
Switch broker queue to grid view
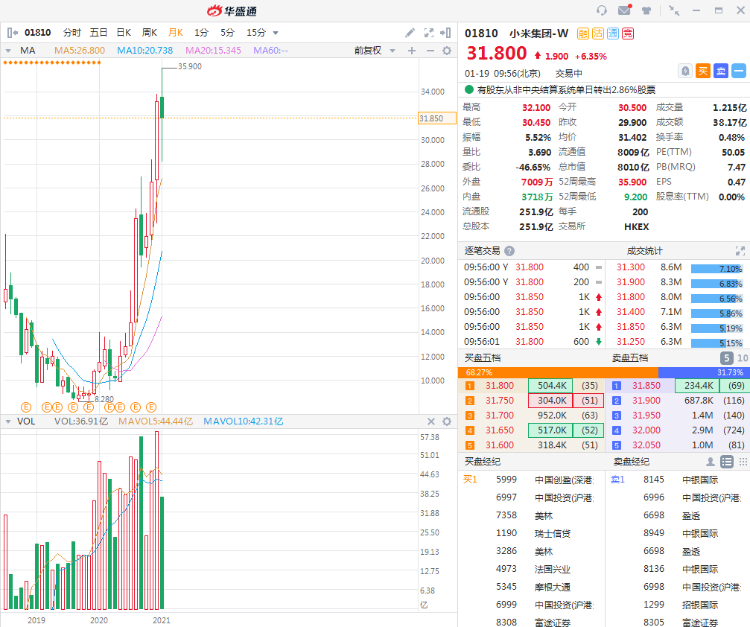[x=743, y=462]
